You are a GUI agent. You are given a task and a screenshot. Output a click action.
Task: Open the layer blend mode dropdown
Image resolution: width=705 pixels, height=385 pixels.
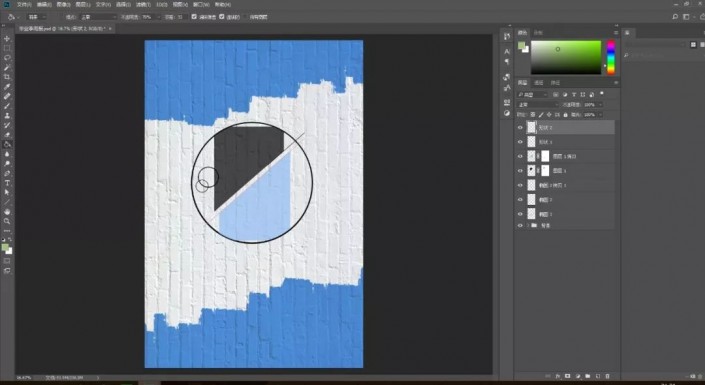(538, 104)
